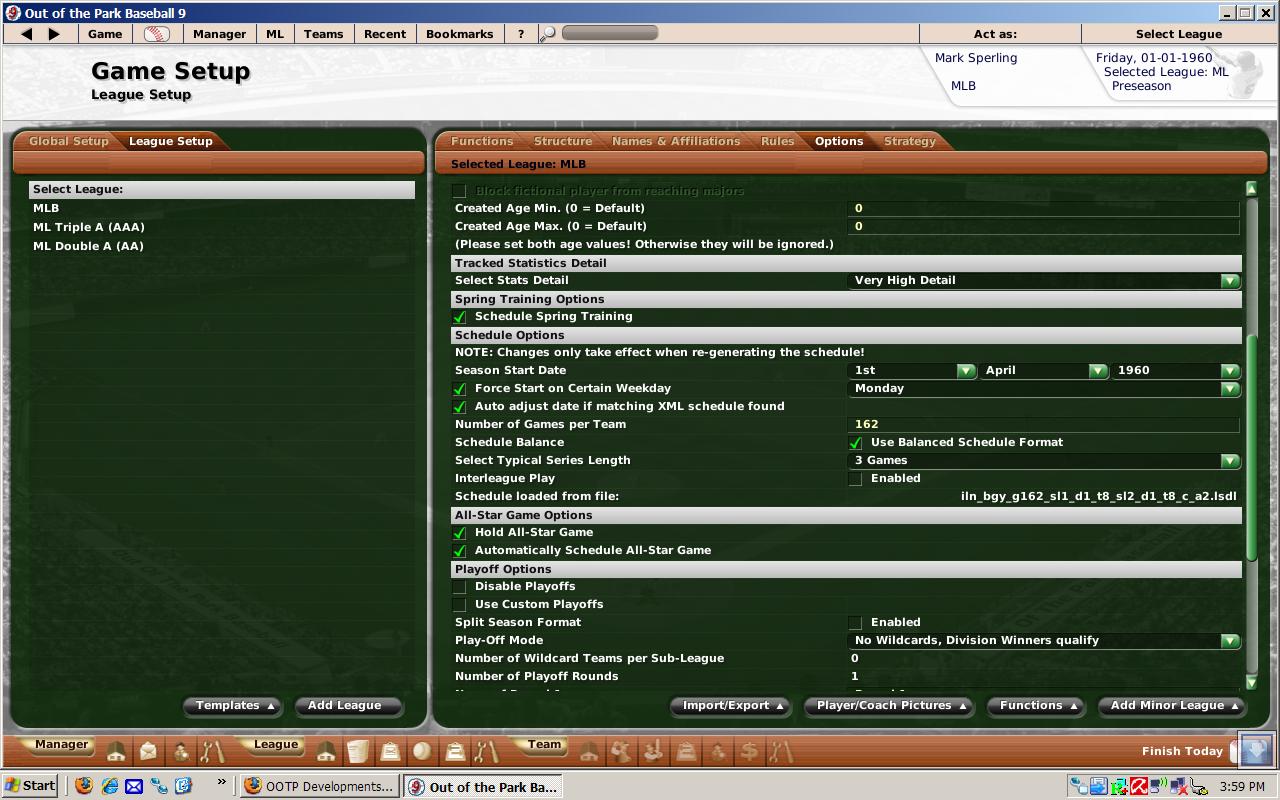This screenshot has width=1280, height=800.
Task: Click the back navigation arrow
Action: pos(27,34)
